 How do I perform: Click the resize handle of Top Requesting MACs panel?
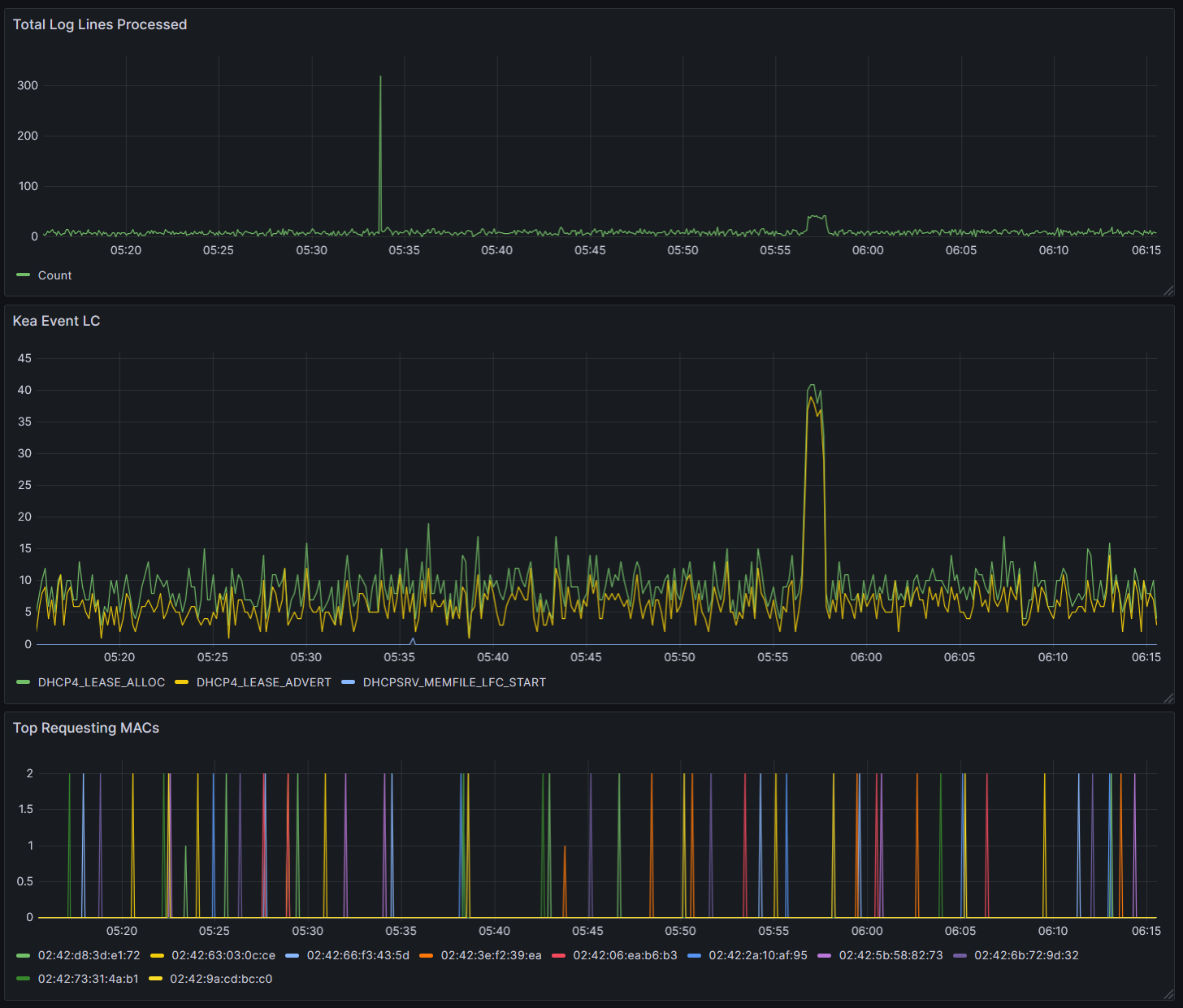pyautogui.click(x=1168, y=994)
